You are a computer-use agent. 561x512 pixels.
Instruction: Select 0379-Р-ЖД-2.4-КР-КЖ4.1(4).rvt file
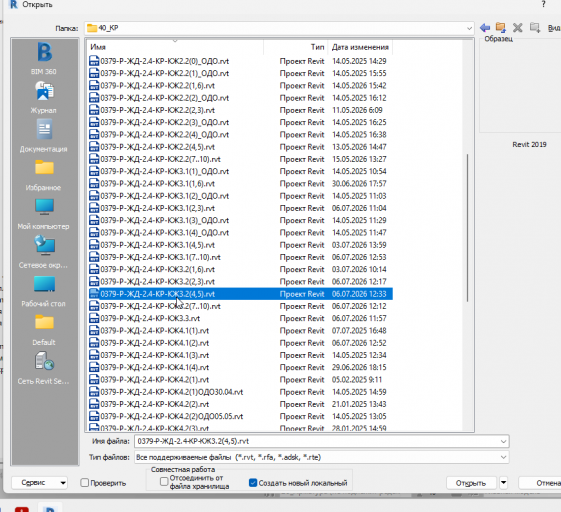240,367
